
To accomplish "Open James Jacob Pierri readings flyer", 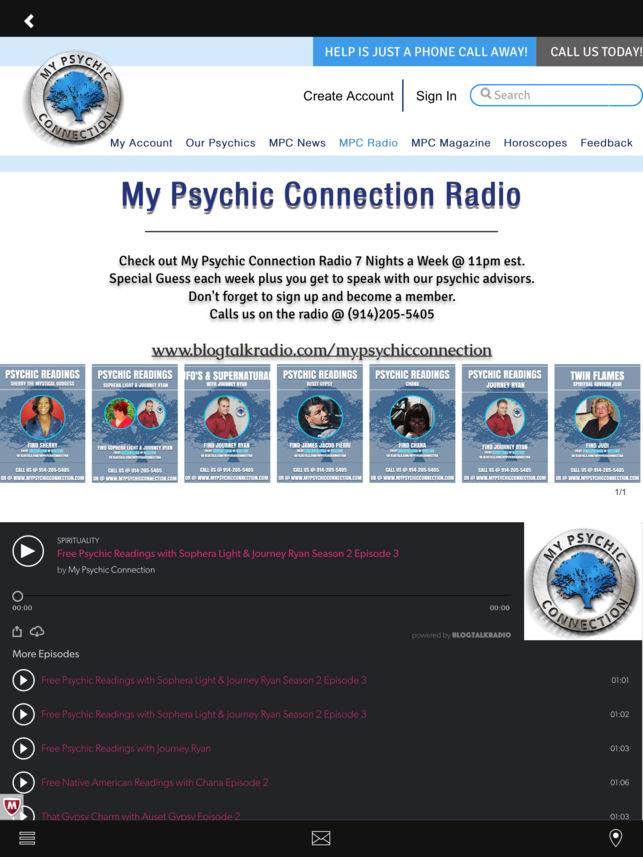I will point(320,423).
